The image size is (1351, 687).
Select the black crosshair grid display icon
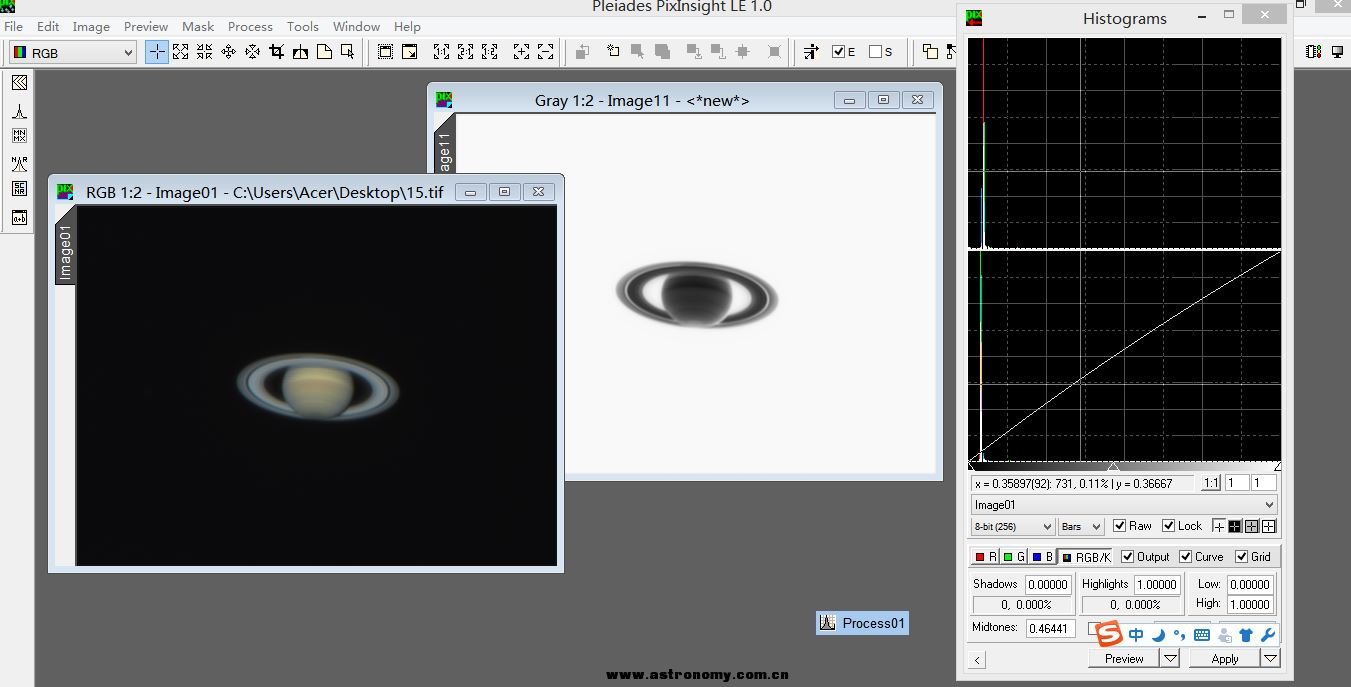(1235, 526)
